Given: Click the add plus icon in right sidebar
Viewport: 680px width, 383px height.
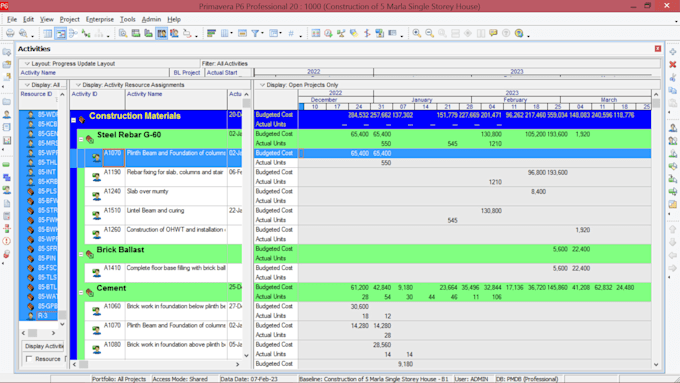Looking at the screenshot, I should pyautogui.click(x=673, y=52).
